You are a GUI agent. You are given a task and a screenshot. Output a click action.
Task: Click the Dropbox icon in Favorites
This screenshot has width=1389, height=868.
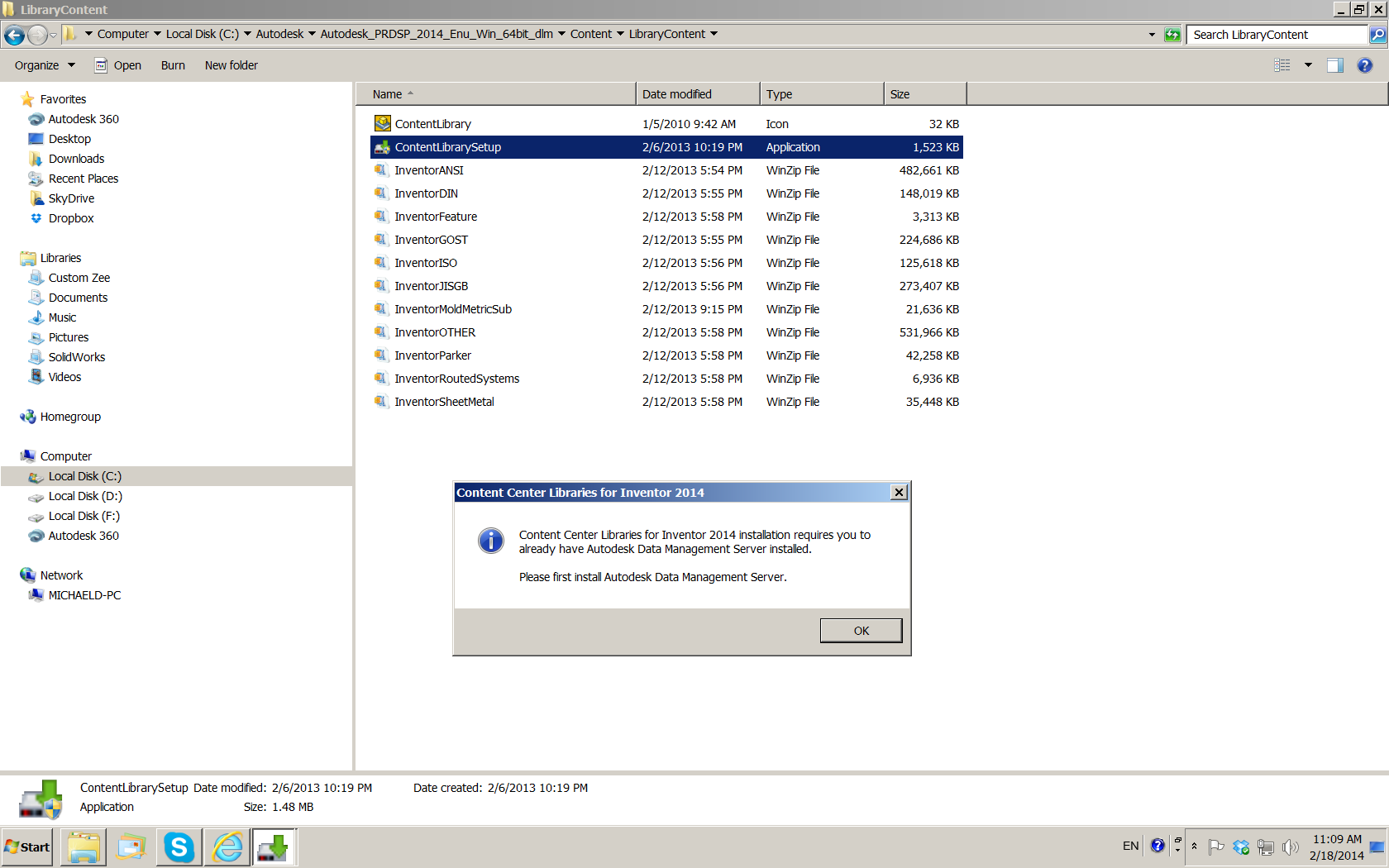[x=36, y=218]
